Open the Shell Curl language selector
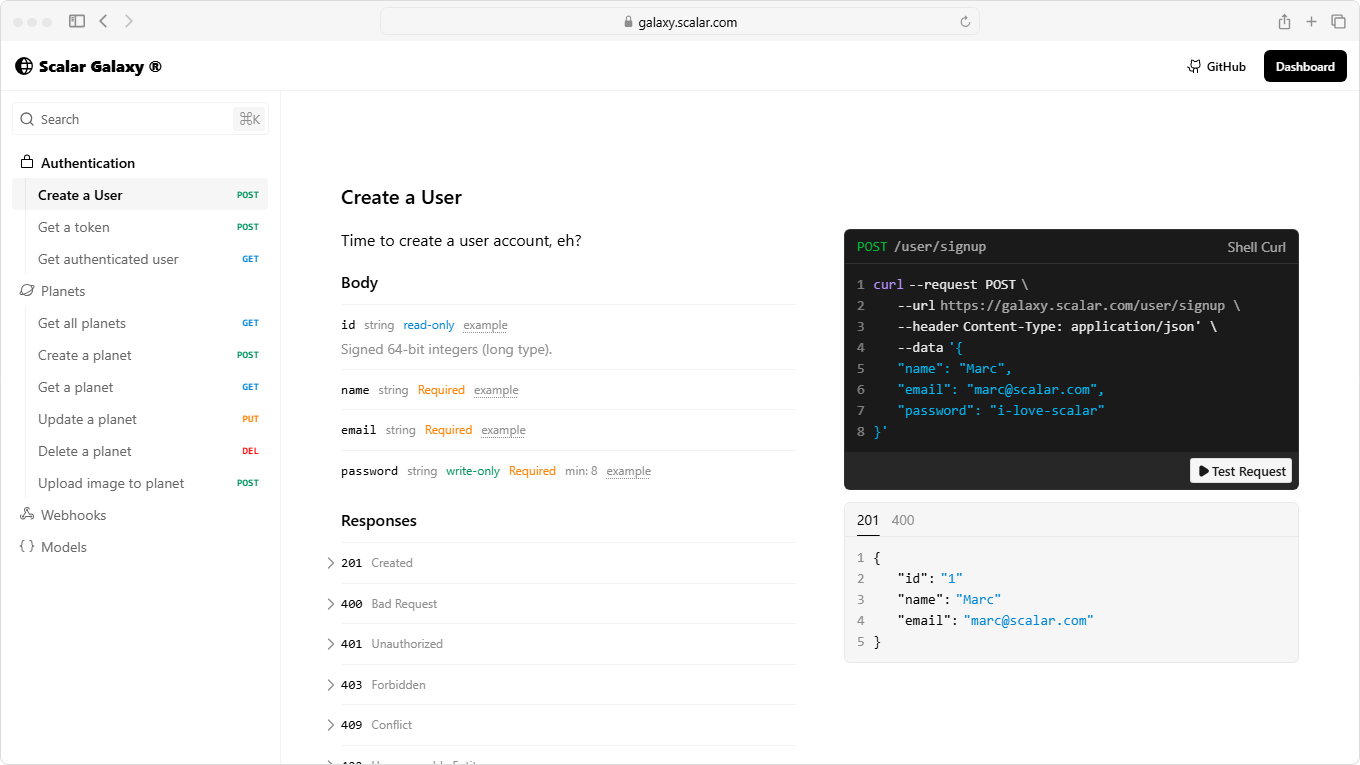 [x=1256, y=247]
